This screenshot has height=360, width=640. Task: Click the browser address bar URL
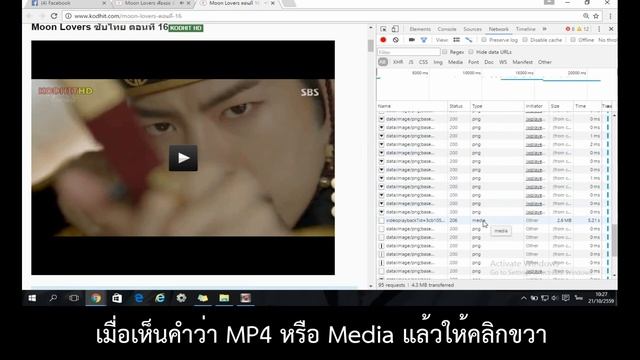(128, 16)
